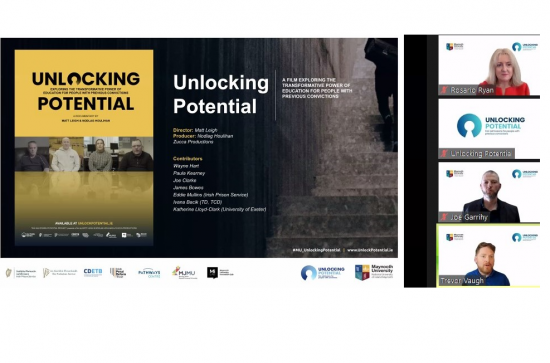
Task: Click Joe Garrihy's muted microphone icon
Action: [444, 217]
